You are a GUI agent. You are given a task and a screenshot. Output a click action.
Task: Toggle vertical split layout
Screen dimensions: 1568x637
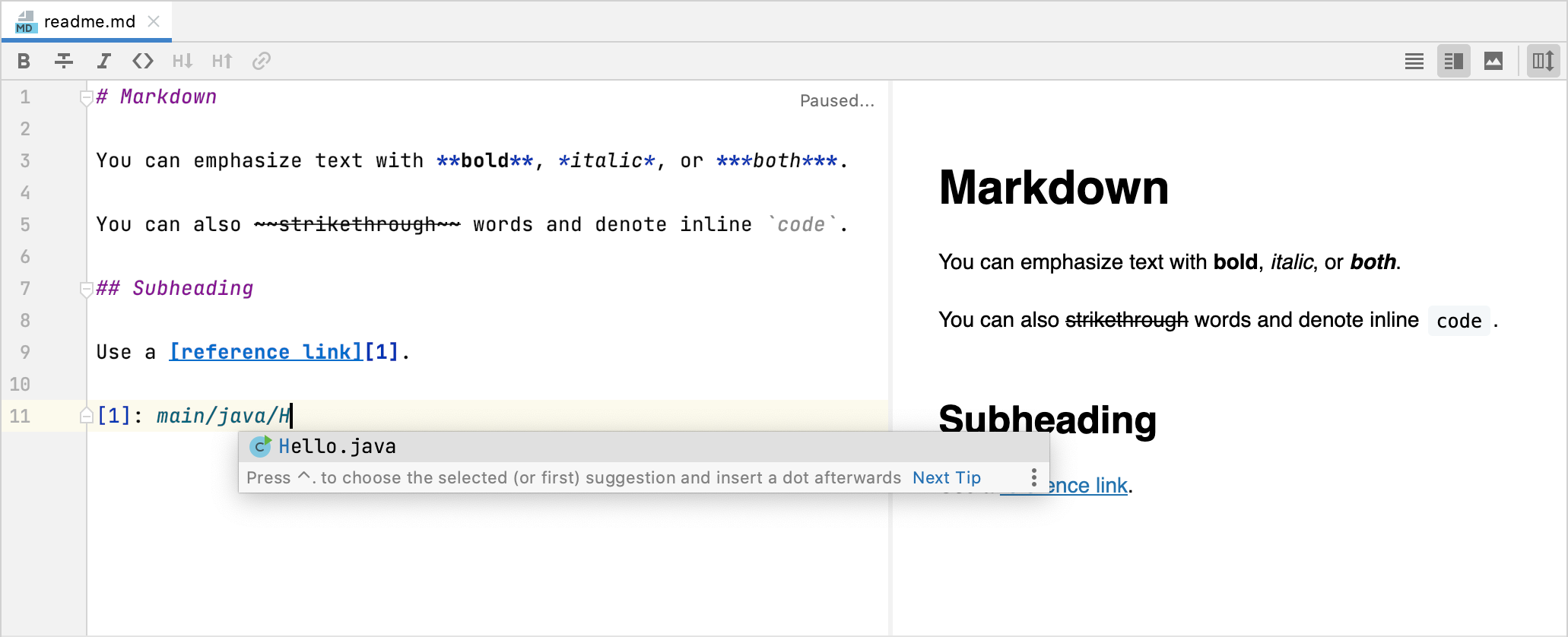[x=1542, y=61]
